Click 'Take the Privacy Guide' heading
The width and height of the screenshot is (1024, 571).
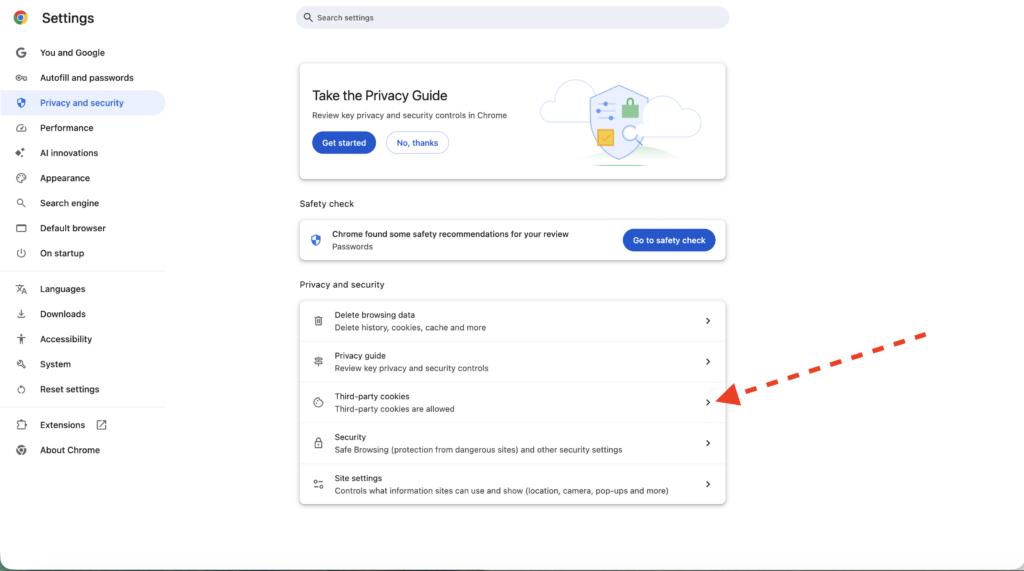pos(379,95)
